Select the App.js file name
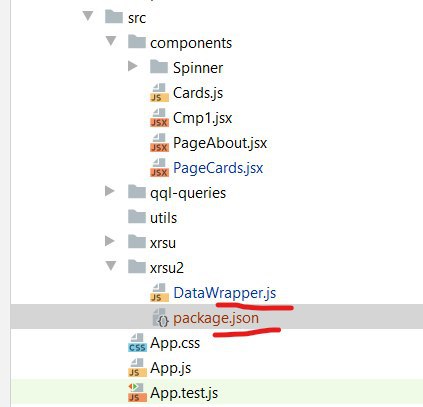Viewport: 423px width, 407px height. (170, 368)
